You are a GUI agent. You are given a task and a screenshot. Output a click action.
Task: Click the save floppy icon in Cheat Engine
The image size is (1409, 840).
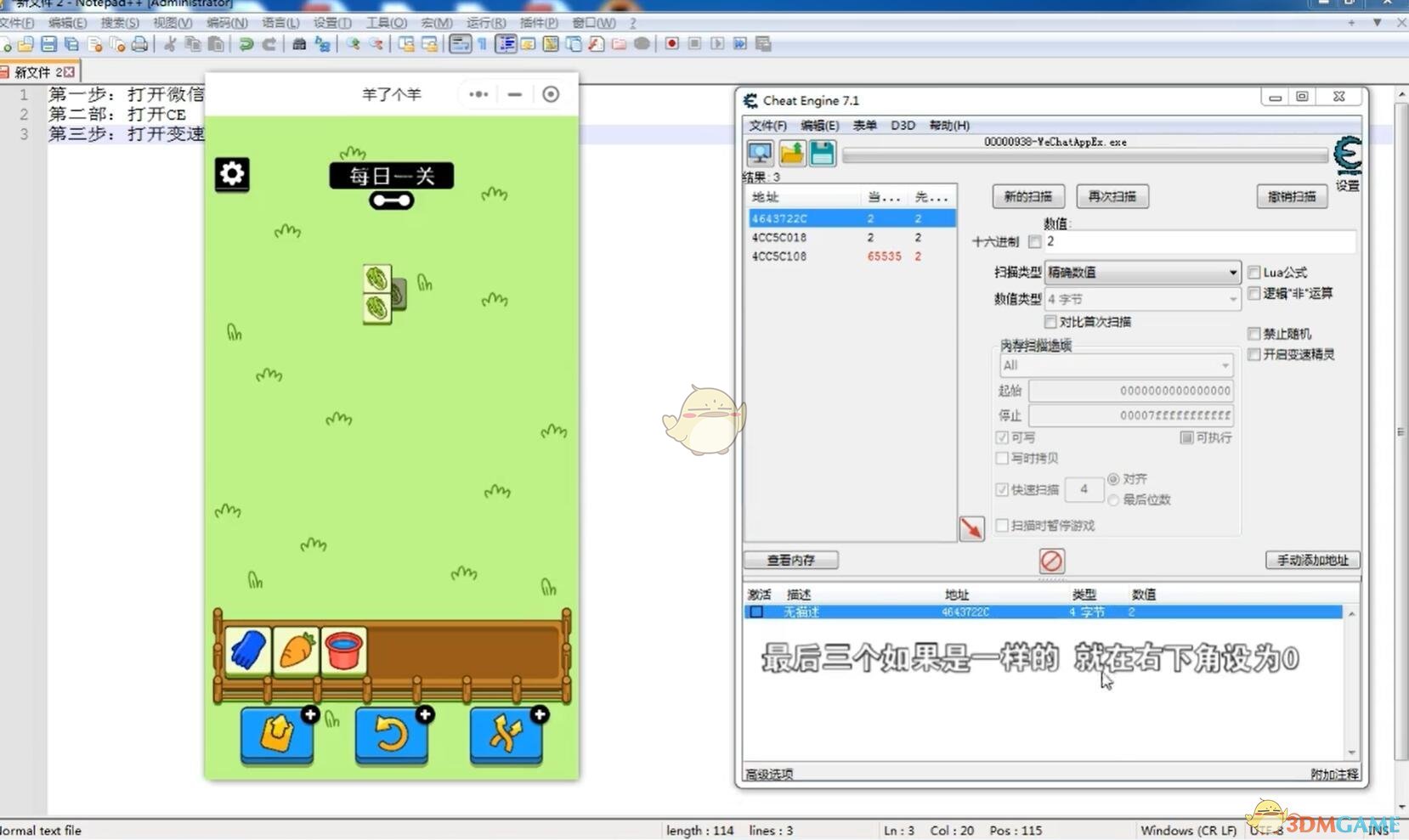click(x=822, y=154)
